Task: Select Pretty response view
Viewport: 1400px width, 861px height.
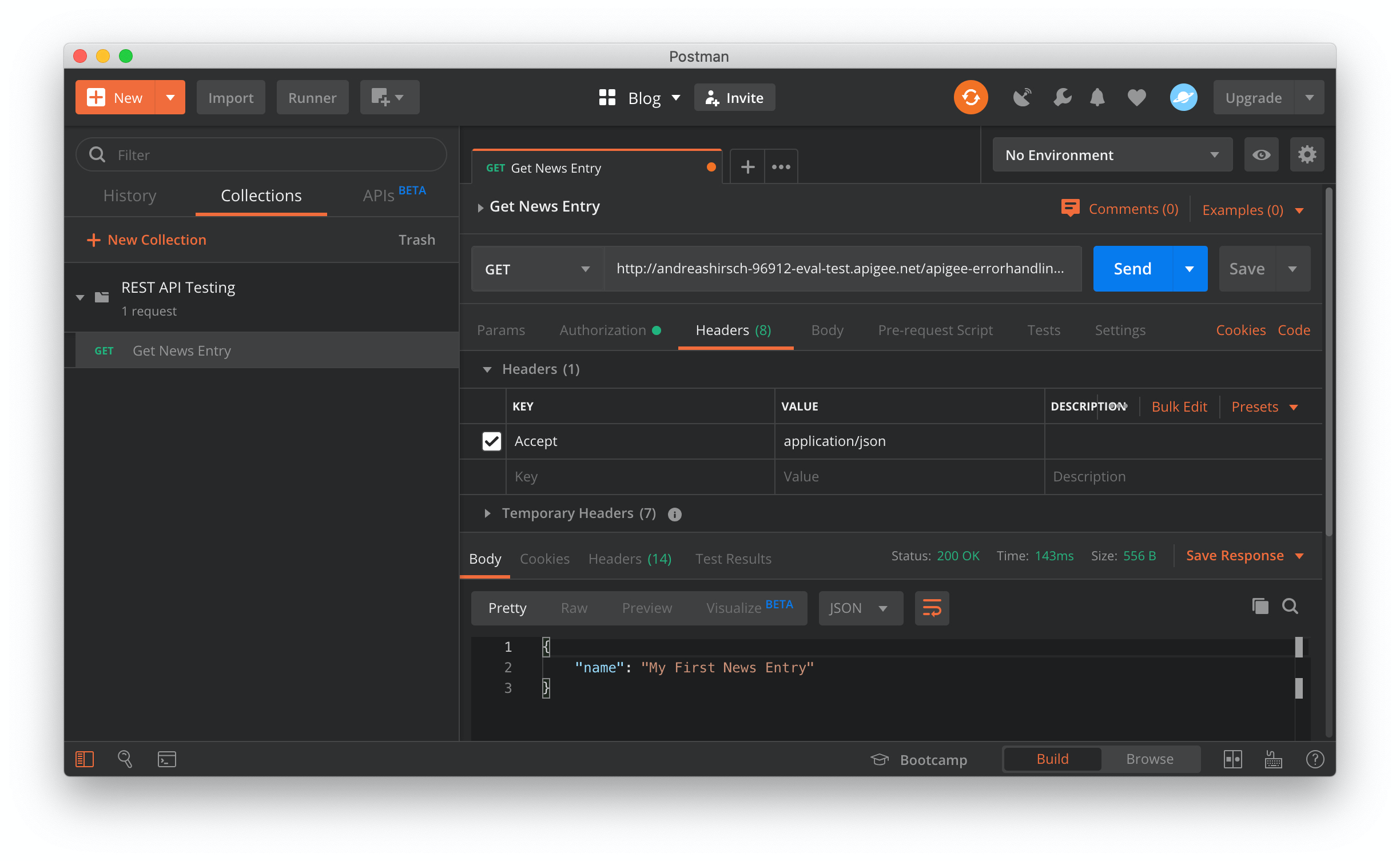Action: [x=507, y=608]
